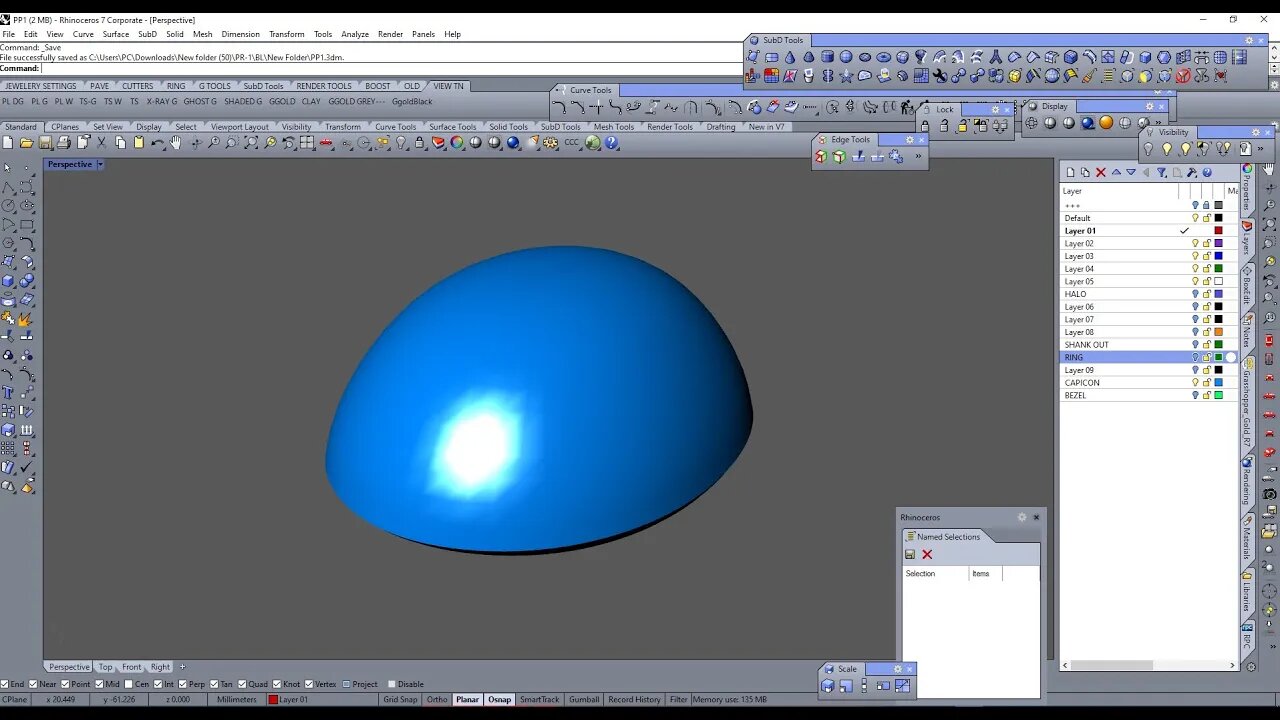1280x720 pixels.
Task: Switch to Wireframe display mode icon
Action: tap(1031, 123)
